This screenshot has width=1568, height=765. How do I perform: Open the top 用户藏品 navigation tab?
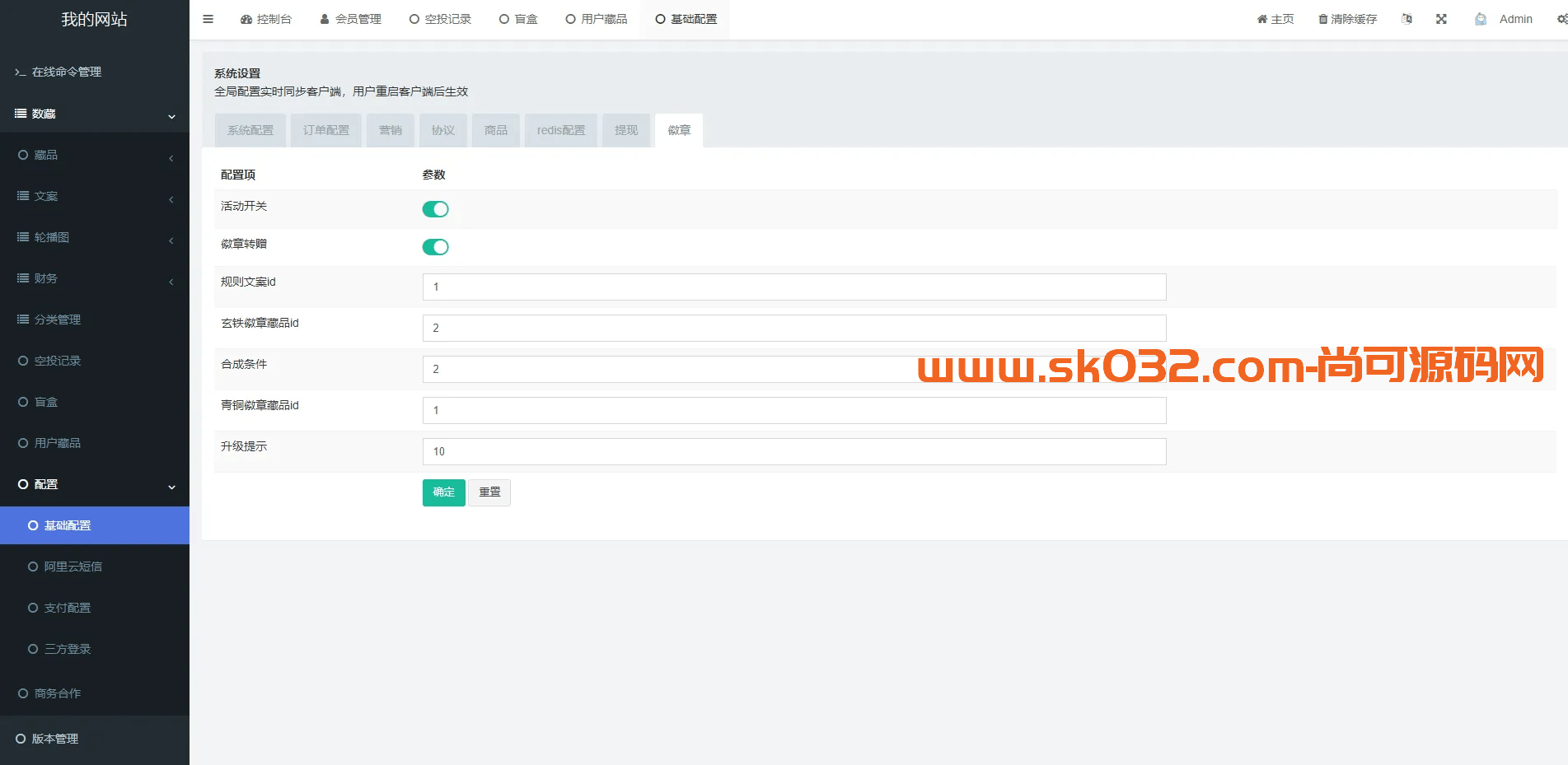pos(597,19)
